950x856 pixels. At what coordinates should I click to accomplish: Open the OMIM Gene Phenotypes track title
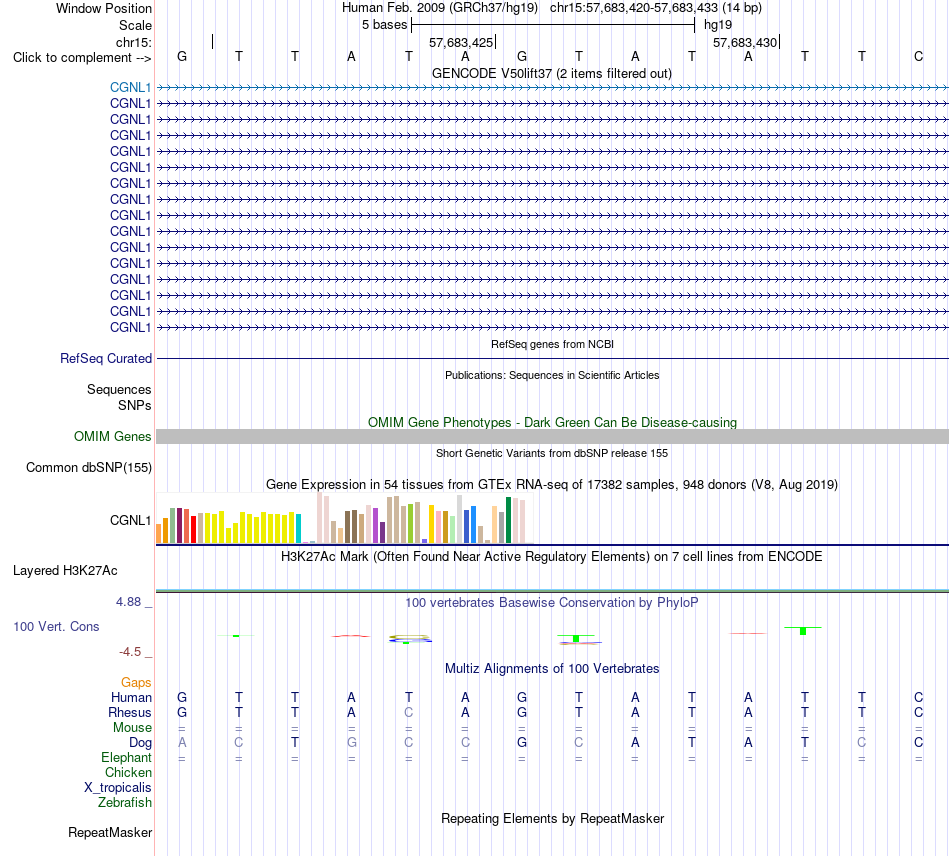point(552,422)
